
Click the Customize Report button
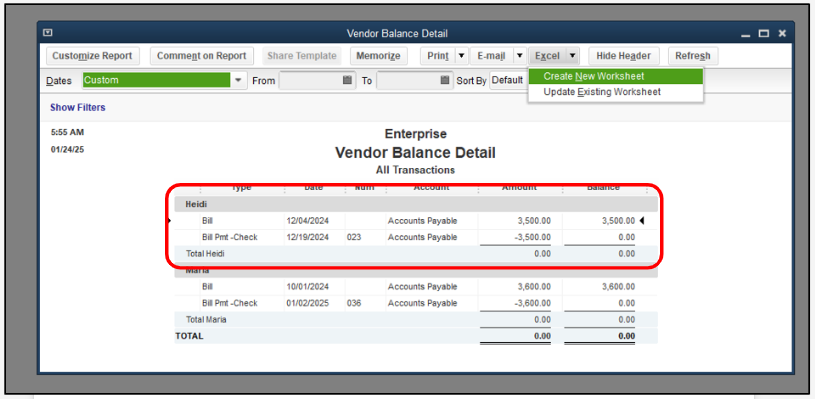coord(93,56)
